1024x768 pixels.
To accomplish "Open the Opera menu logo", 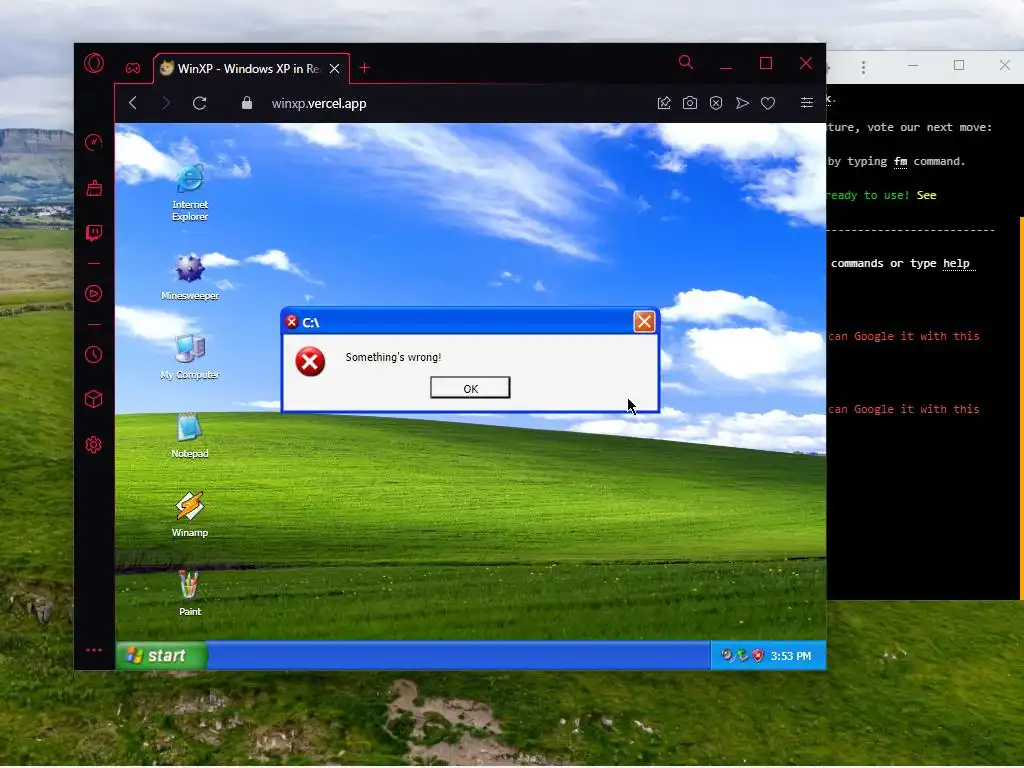I will pyautogui.click(x=94, y=63).
